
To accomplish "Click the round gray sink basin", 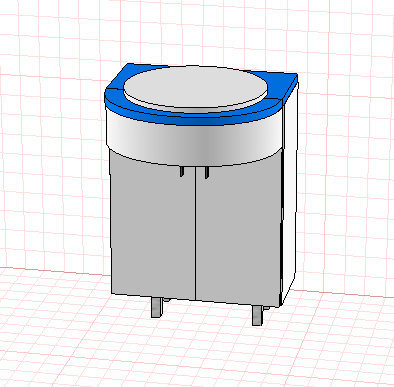I will tap(196, 88).
